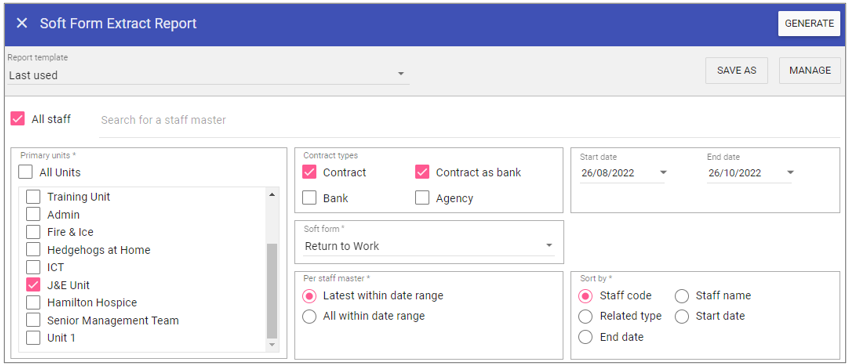Tick the All Units checkbox
Viewport: 851px width, 364px height.
coord(25,173)
